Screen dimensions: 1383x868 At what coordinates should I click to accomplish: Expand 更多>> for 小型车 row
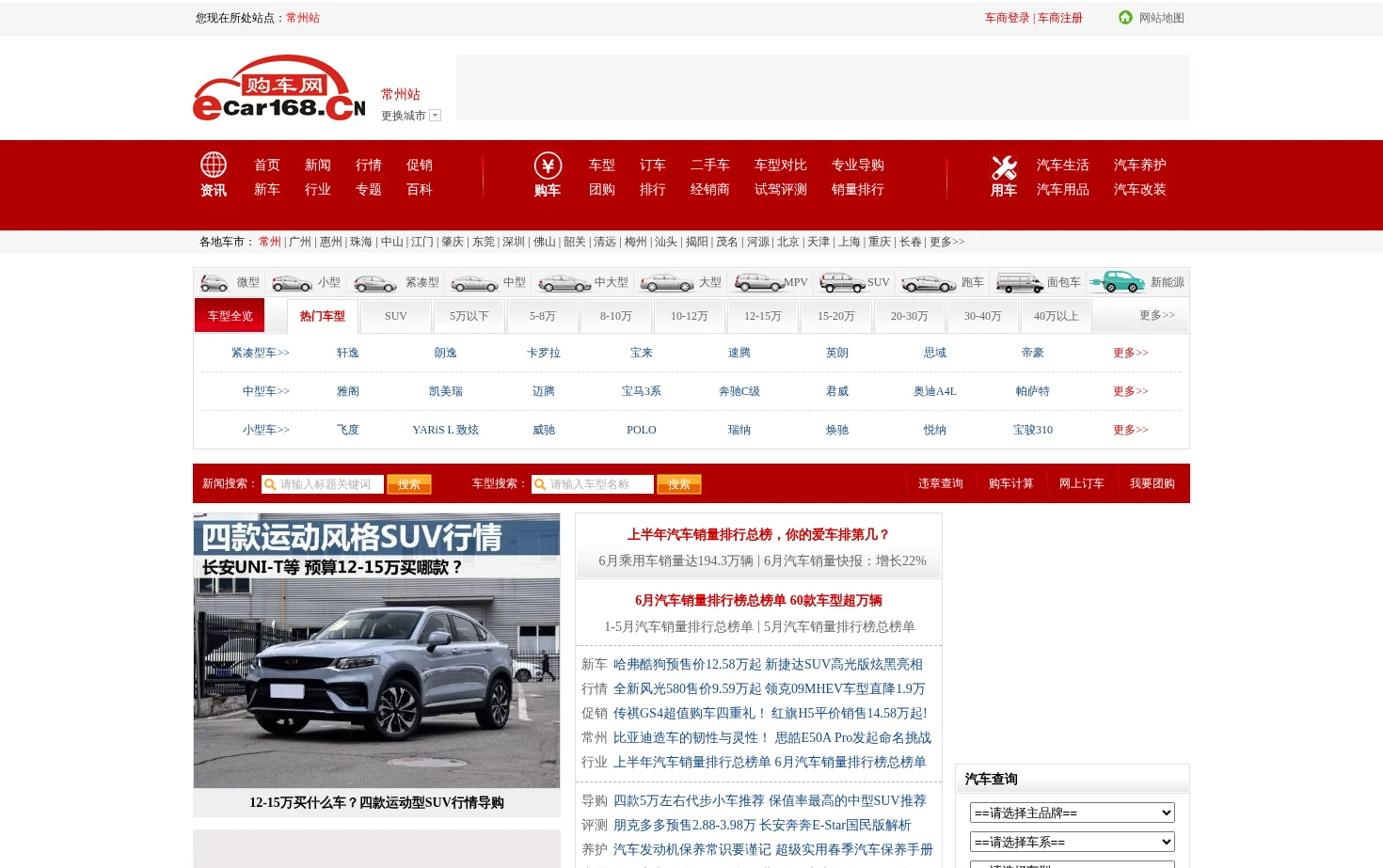1131,430
